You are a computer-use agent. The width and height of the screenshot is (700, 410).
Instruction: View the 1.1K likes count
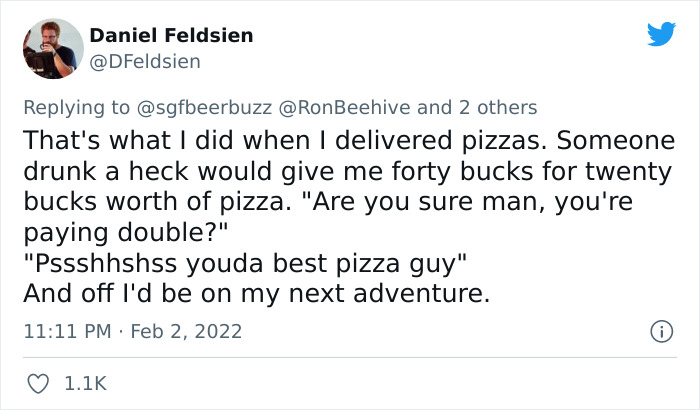coord(85,383)
